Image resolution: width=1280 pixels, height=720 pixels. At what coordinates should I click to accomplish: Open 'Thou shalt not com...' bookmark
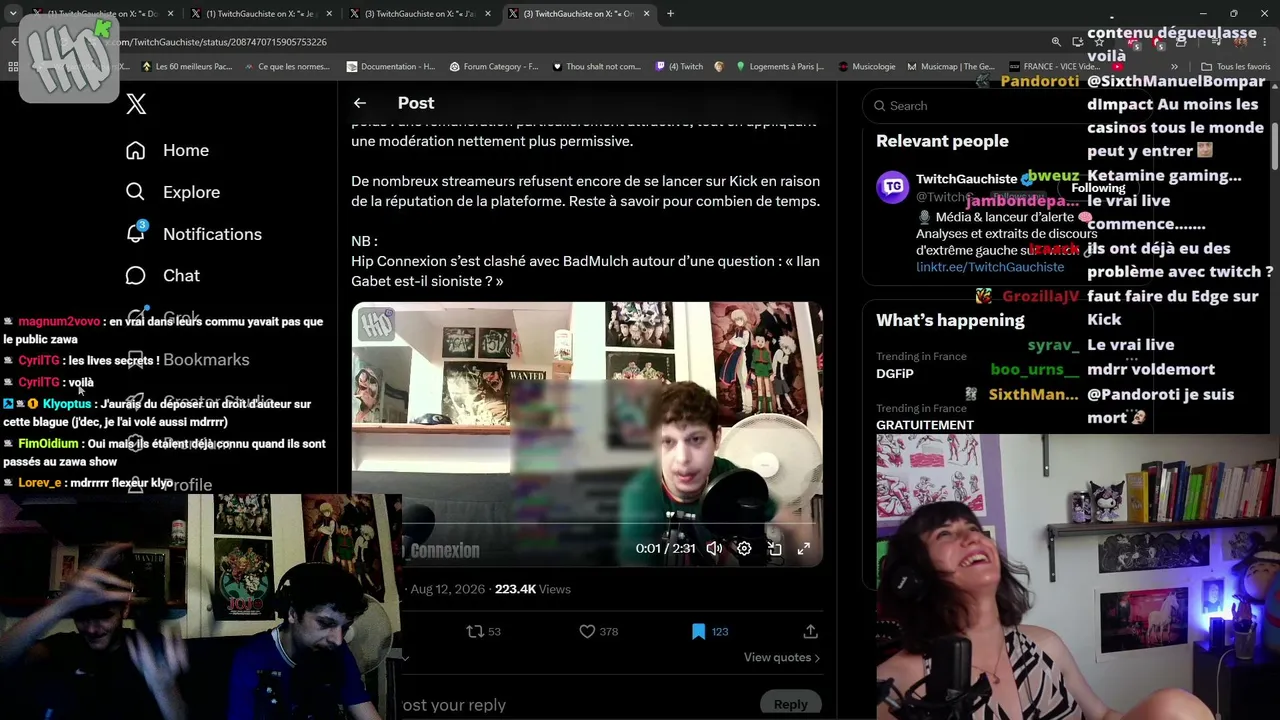(596, 67)
